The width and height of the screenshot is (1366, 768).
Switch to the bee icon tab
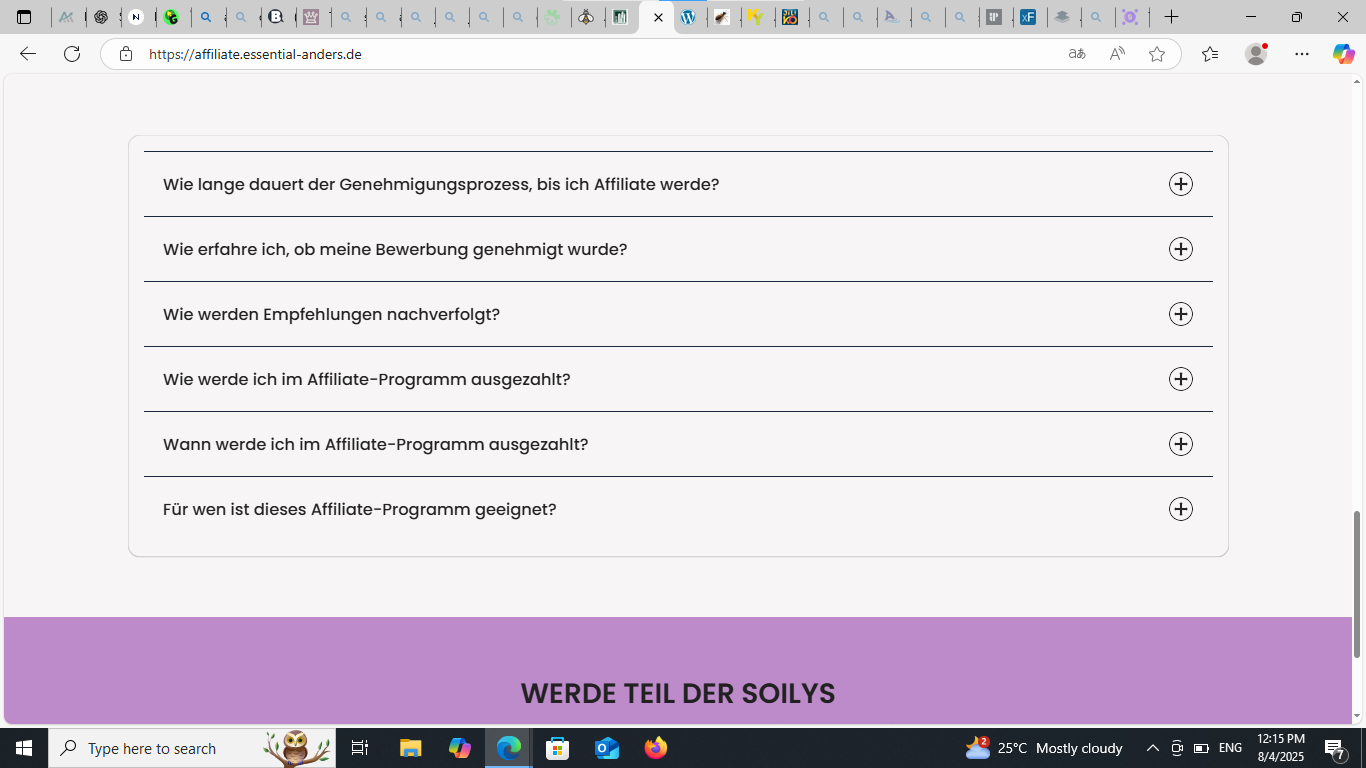(585, 17)
